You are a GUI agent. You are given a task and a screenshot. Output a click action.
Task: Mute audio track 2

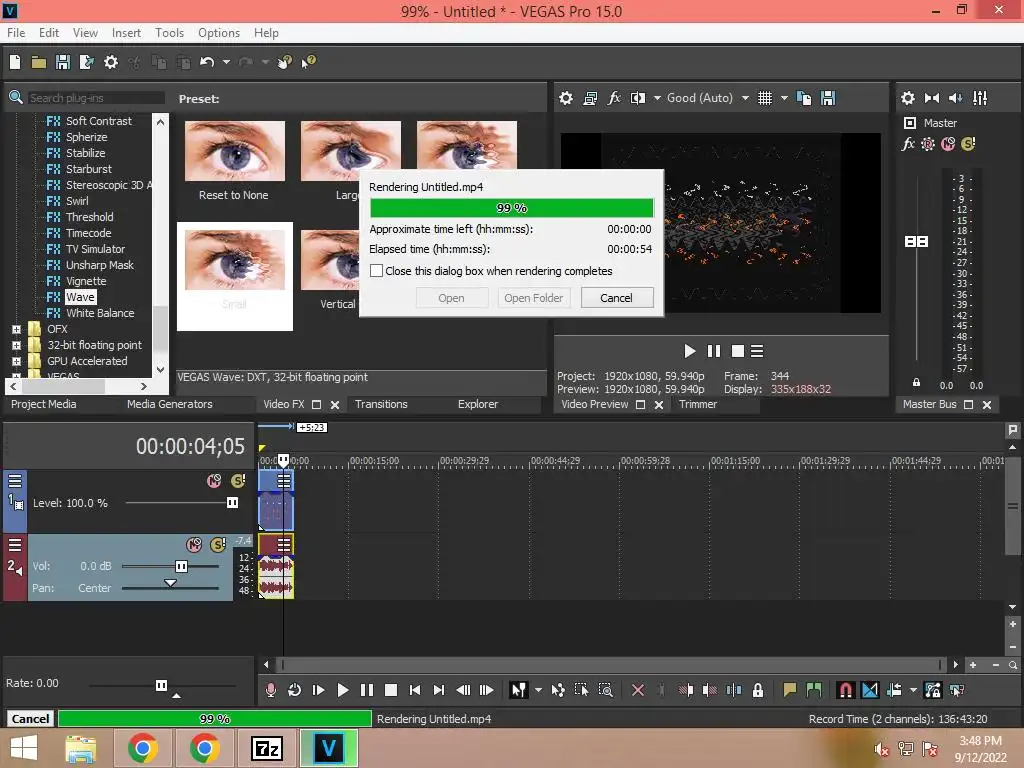click(x=194, y=545)
